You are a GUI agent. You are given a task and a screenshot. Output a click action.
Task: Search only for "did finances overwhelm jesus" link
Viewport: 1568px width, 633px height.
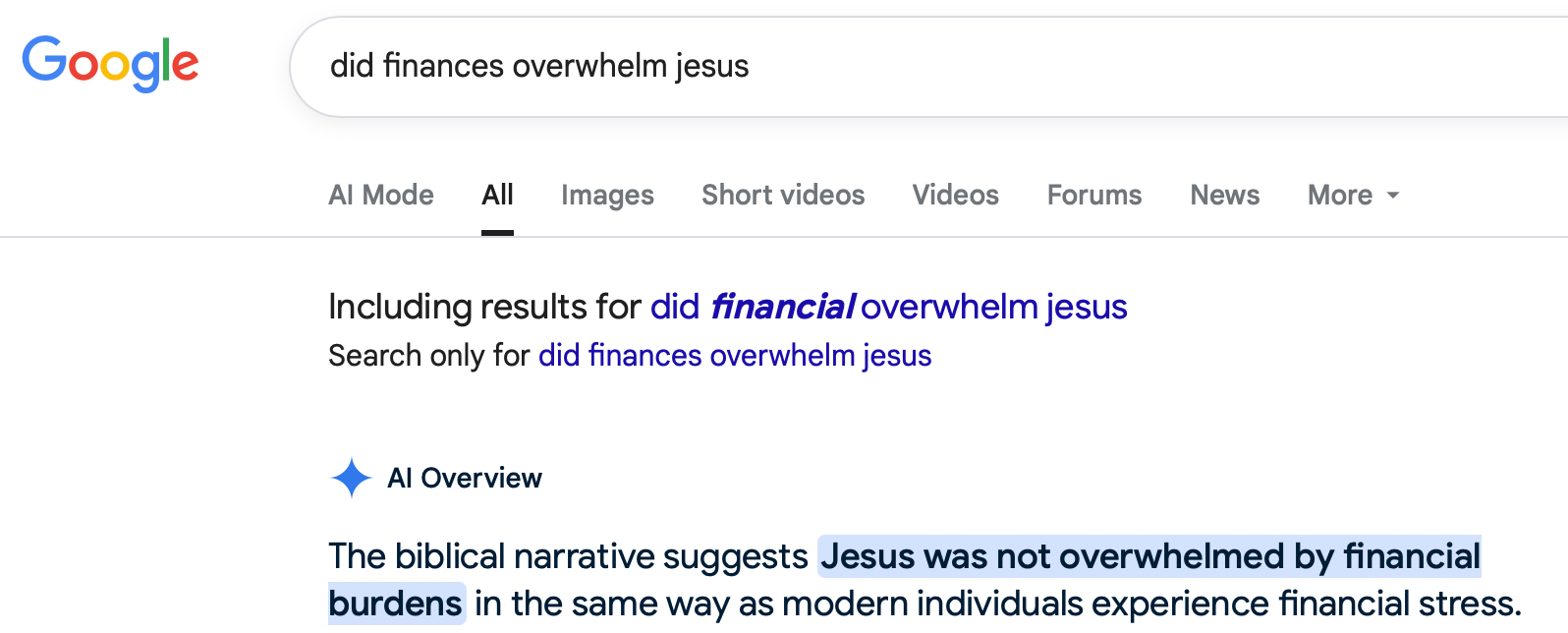[735, 356]
